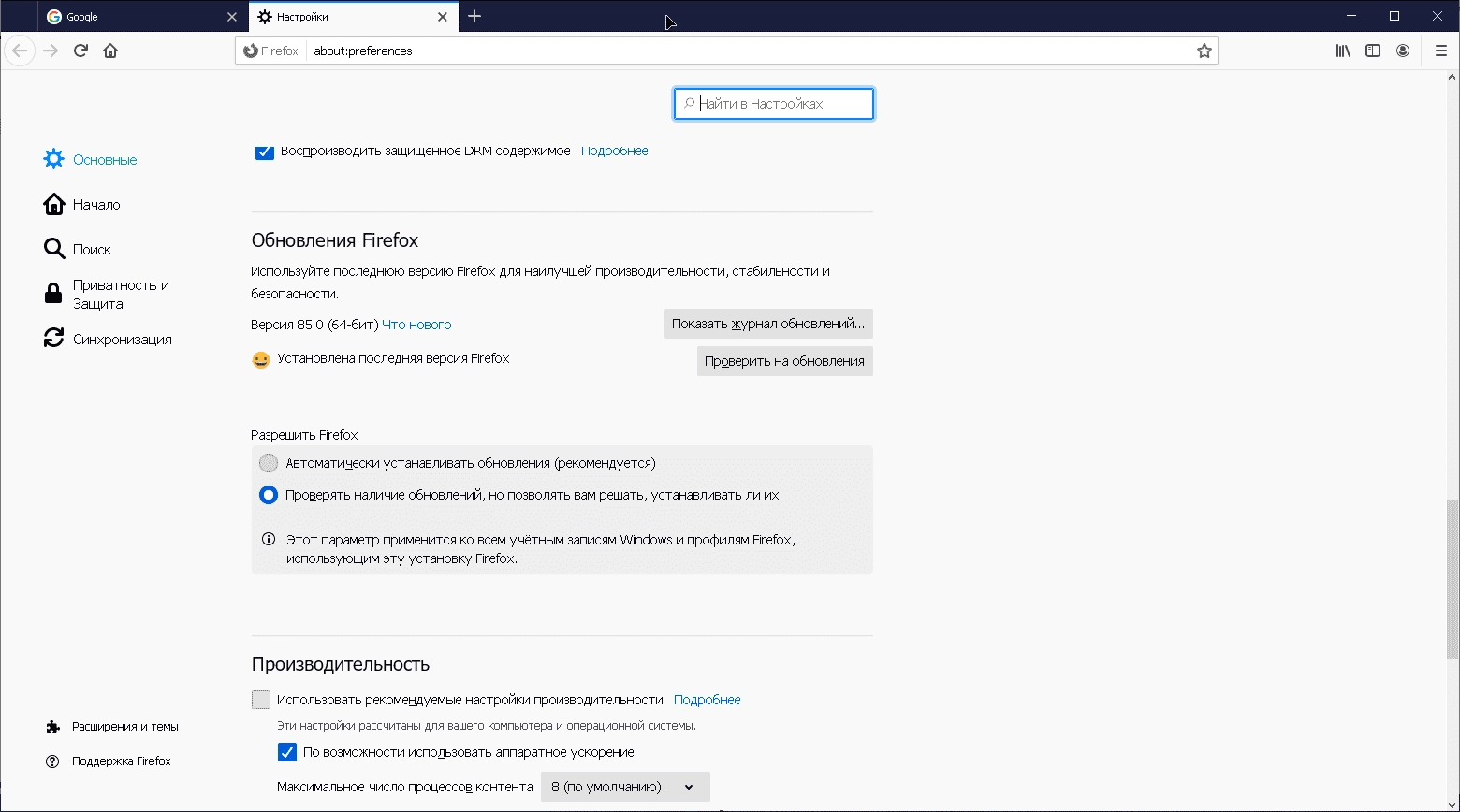
Task: Open a new tab with the plus icon
Action: click(x=474, y=16)
